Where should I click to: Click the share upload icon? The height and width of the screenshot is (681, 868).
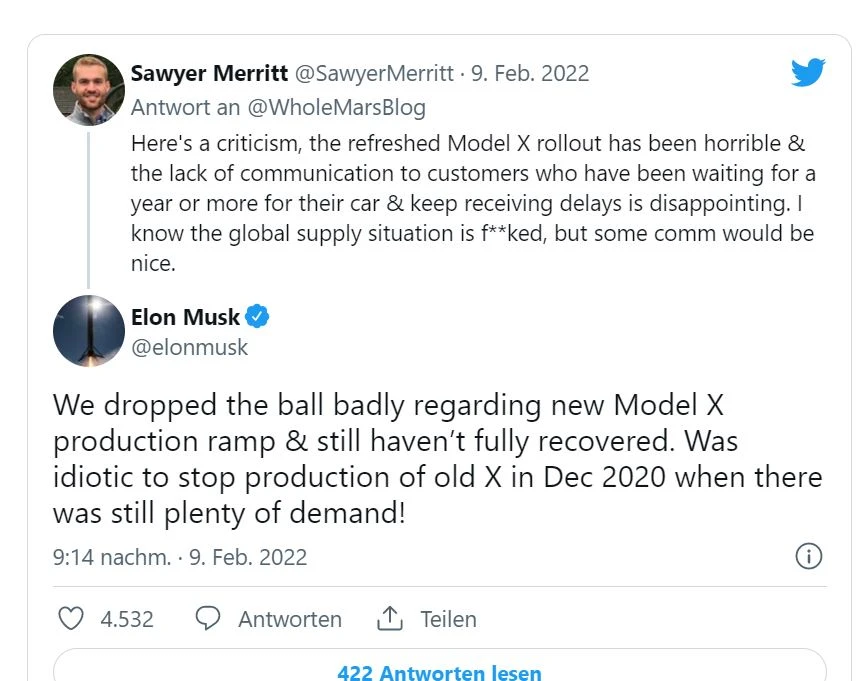389,619
